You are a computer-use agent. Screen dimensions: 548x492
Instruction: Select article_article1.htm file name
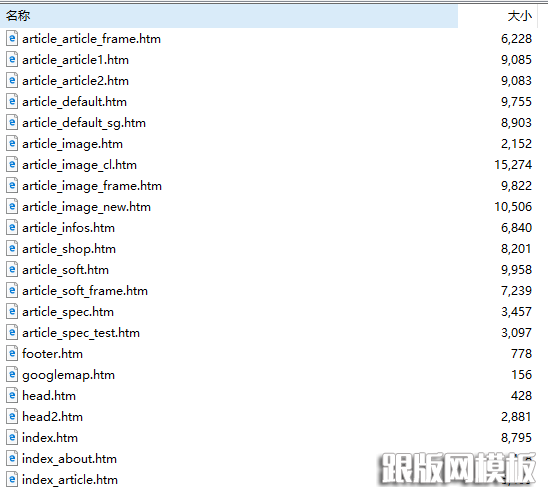tap(75, 60)
